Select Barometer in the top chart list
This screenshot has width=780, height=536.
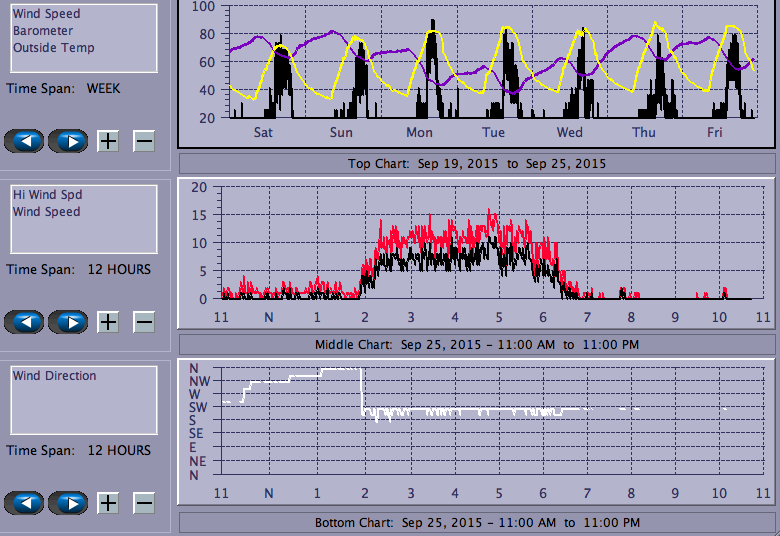pos(42,31)
